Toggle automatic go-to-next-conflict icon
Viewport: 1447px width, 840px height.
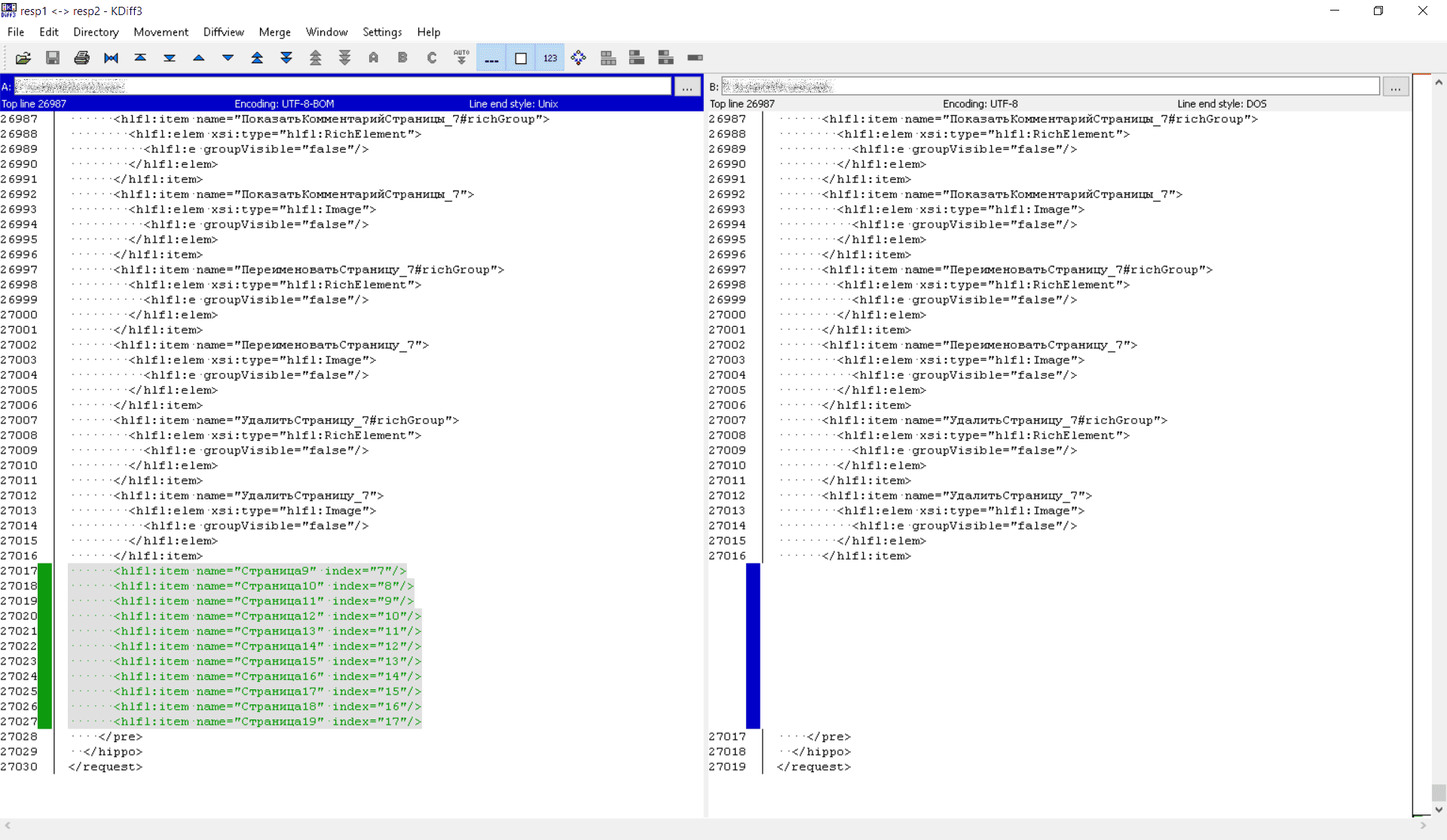coord(461,58)
